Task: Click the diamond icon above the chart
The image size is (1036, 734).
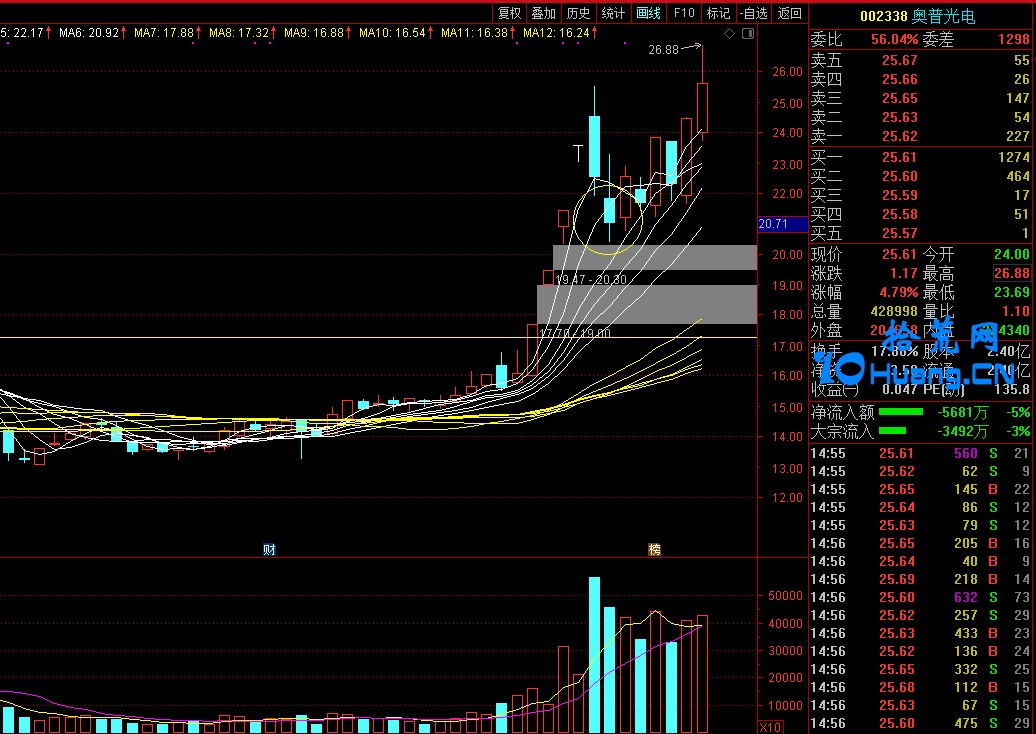Action: [729, 33]
